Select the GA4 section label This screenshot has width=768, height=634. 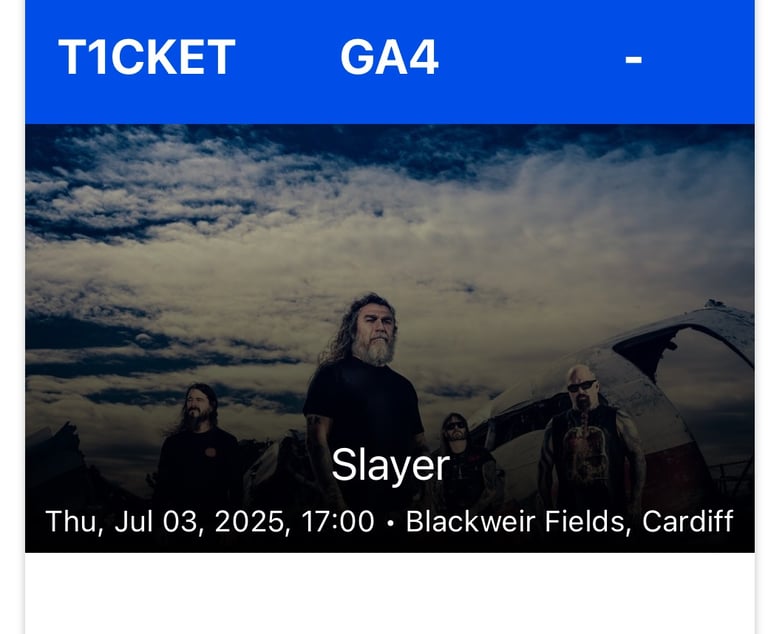pos(389,57)
